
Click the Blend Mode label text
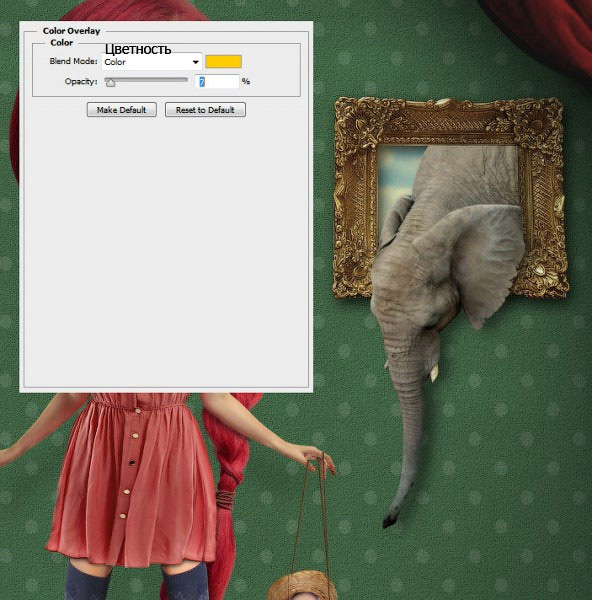pos(73,61)
